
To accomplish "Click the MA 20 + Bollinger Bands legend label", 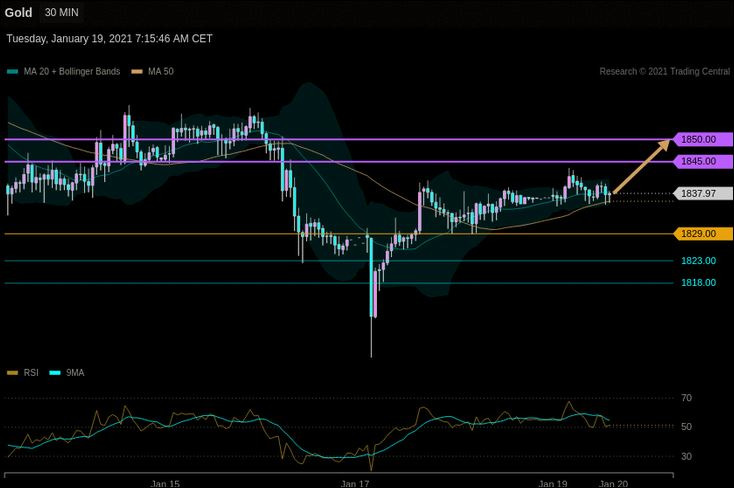I will [x=72, y=71].
